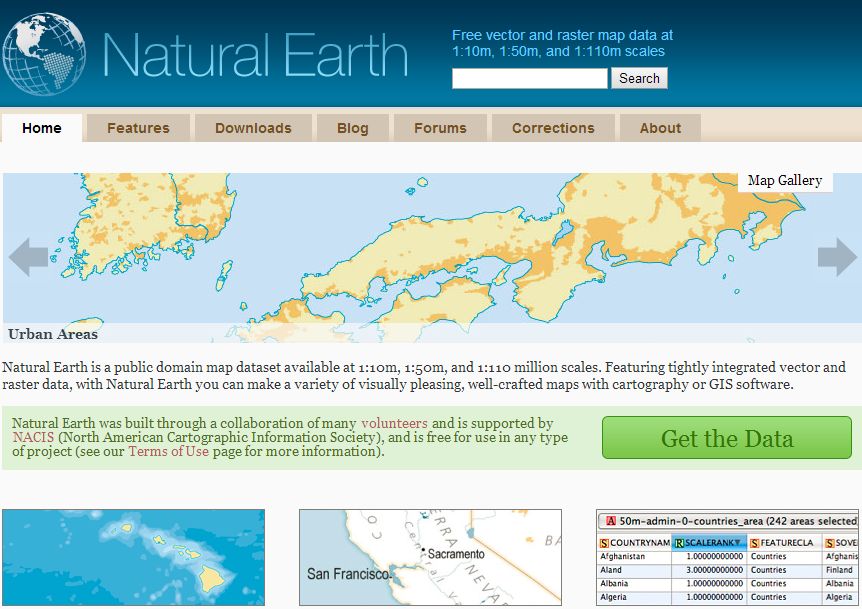Open the NACIS link
This screenshot has width=862, height=609.
pos(33,438)
